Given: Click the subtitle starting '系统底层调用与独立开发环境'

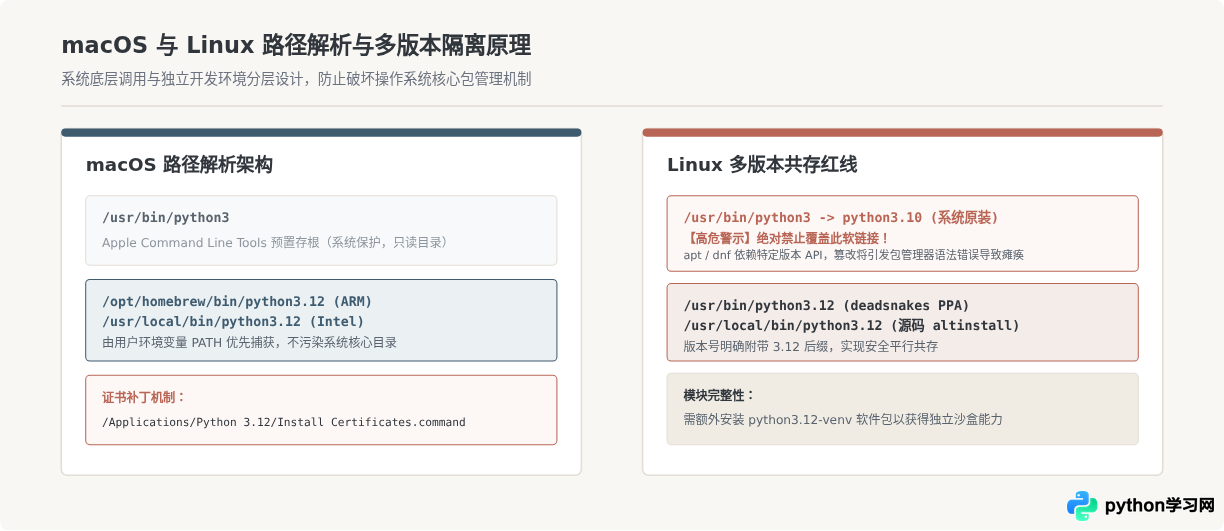Looking at the screenshot, I should 296,79.
